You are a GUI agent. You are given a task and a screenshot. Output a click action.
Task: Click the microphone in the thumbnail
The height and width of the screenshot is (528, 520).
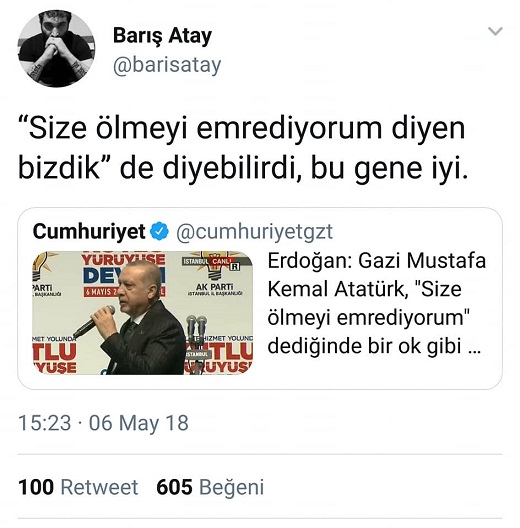point(94,321)
